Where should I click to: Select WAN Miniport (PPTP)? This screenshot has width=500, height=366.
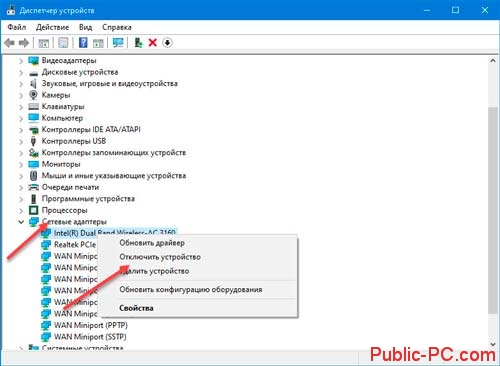point(91,325)
